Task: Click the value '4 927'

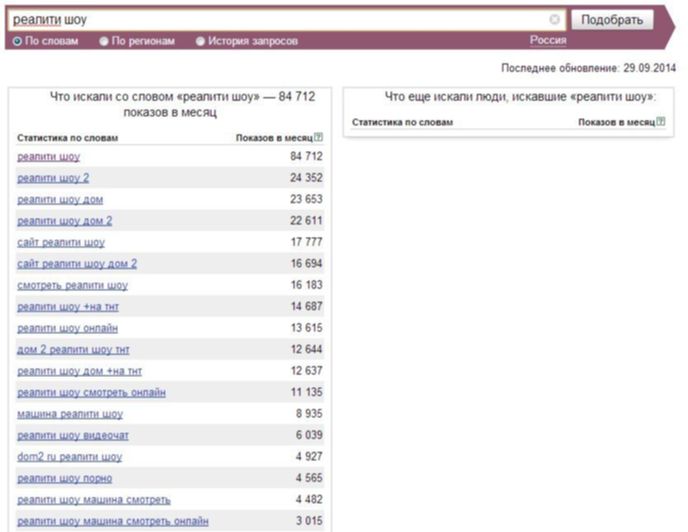Action: coord(309,457)
